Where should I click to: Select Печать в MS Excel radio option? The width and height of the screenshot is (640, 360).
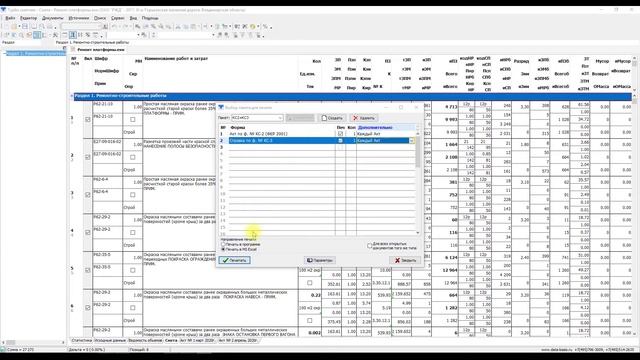[x=223, y=249]
